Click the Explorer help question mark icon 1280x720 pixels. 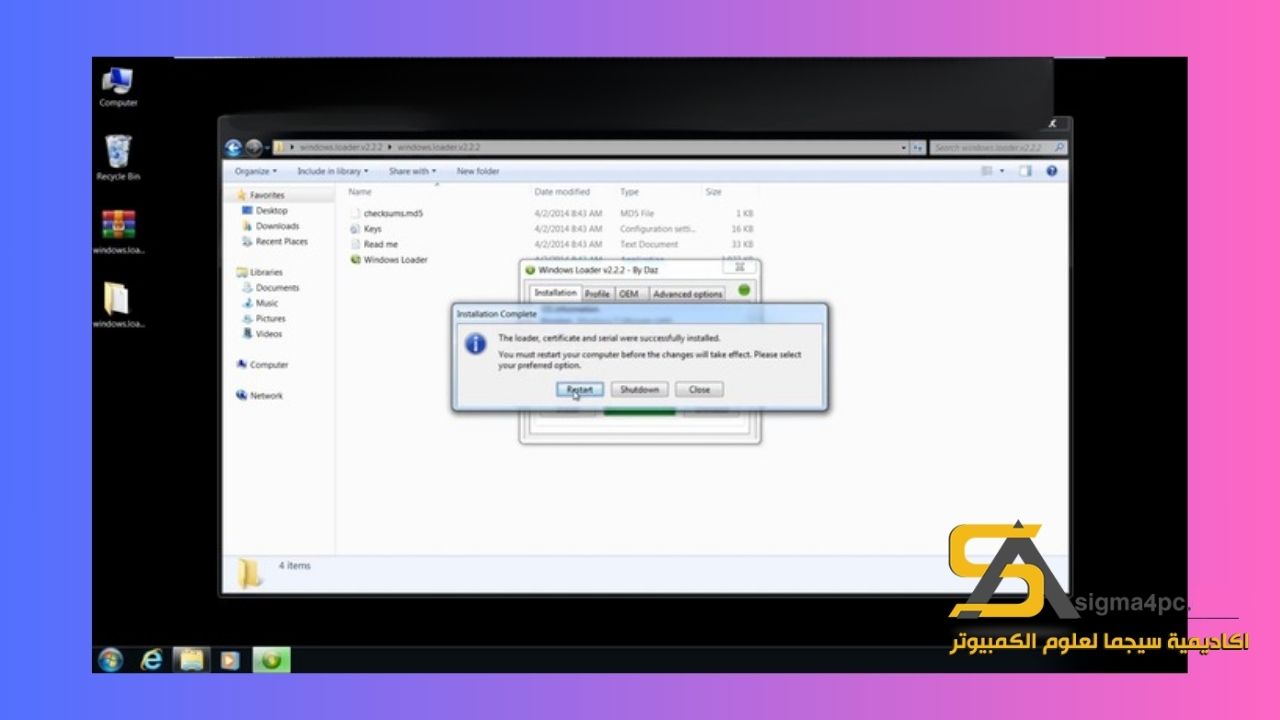[x=1052, y=171]
